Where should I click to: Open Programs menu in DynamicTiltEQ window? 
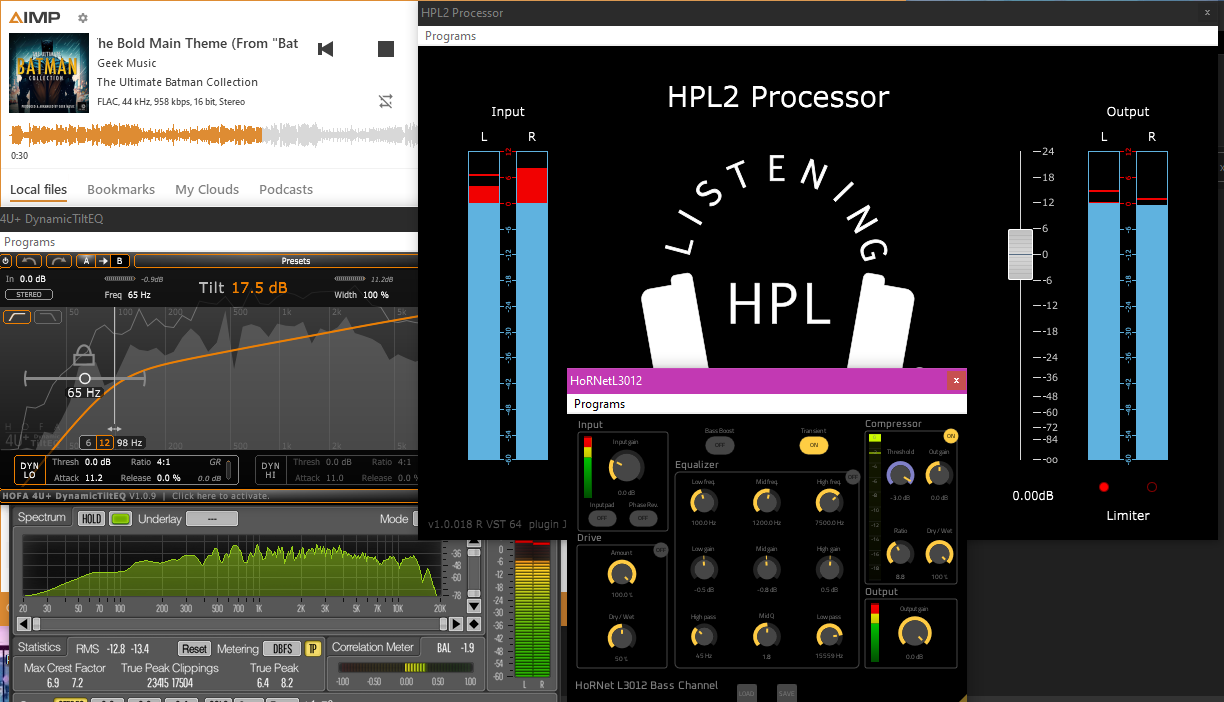30,242
